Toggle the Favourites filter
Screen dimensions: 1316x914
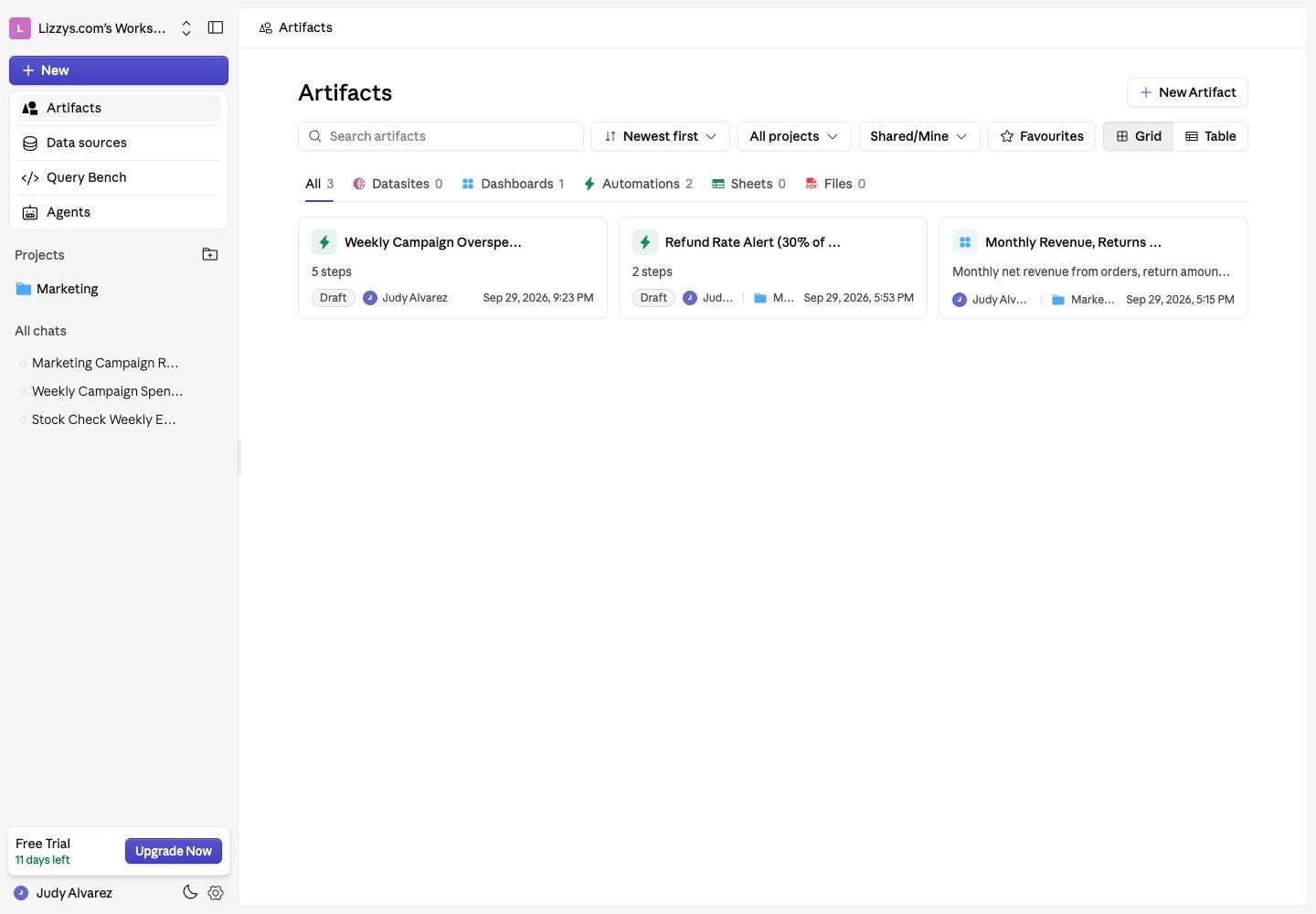[1042, 136]
